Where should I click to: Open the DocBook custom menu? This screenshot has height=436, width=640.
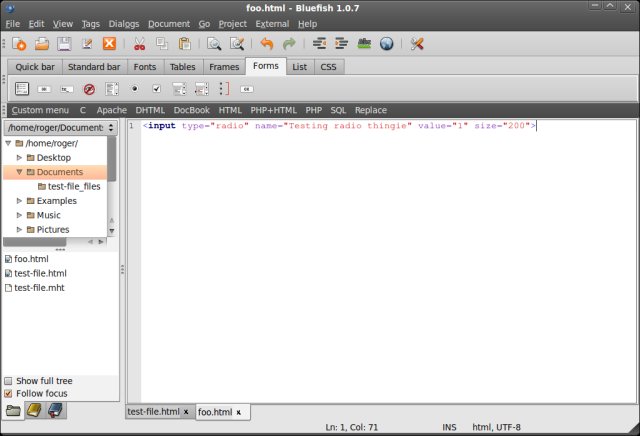[x=191, y=110]
